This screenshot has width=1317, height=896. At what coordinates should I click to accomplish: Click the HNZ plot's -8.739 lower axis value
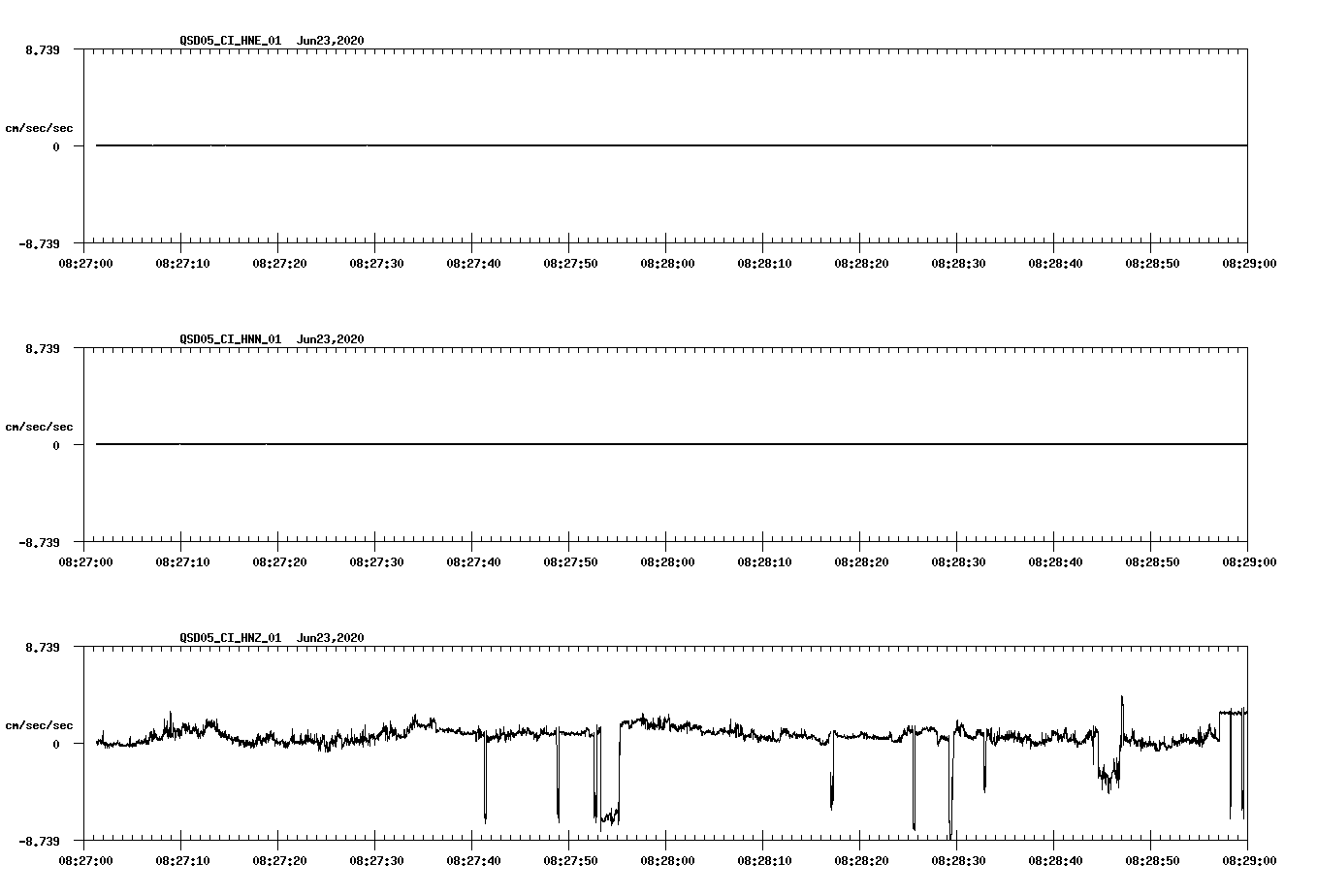point(39,841)
